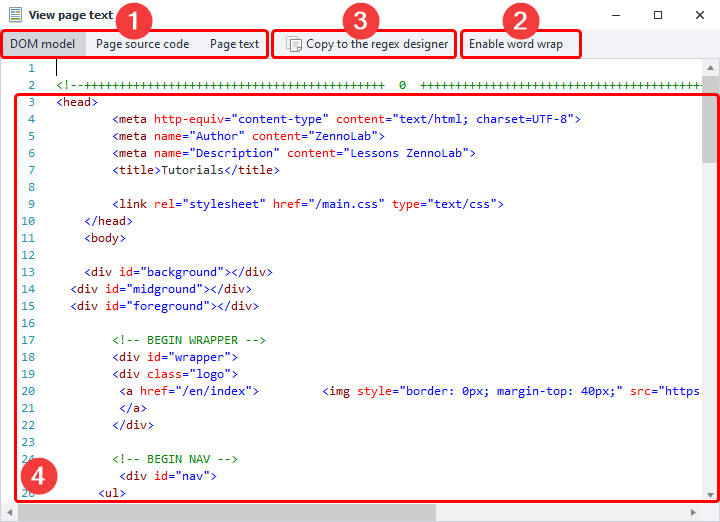Minimize the View page text window
This screenshot has width=720, height=522.
612,15
